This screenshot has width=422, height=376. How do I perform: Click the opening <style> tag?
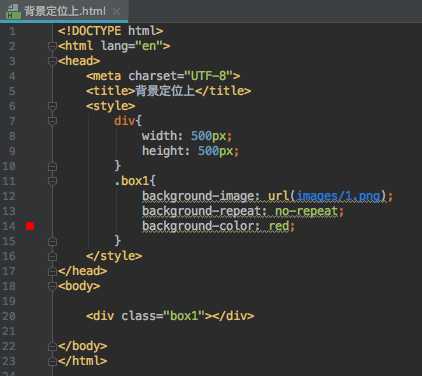tap(111, 106)
